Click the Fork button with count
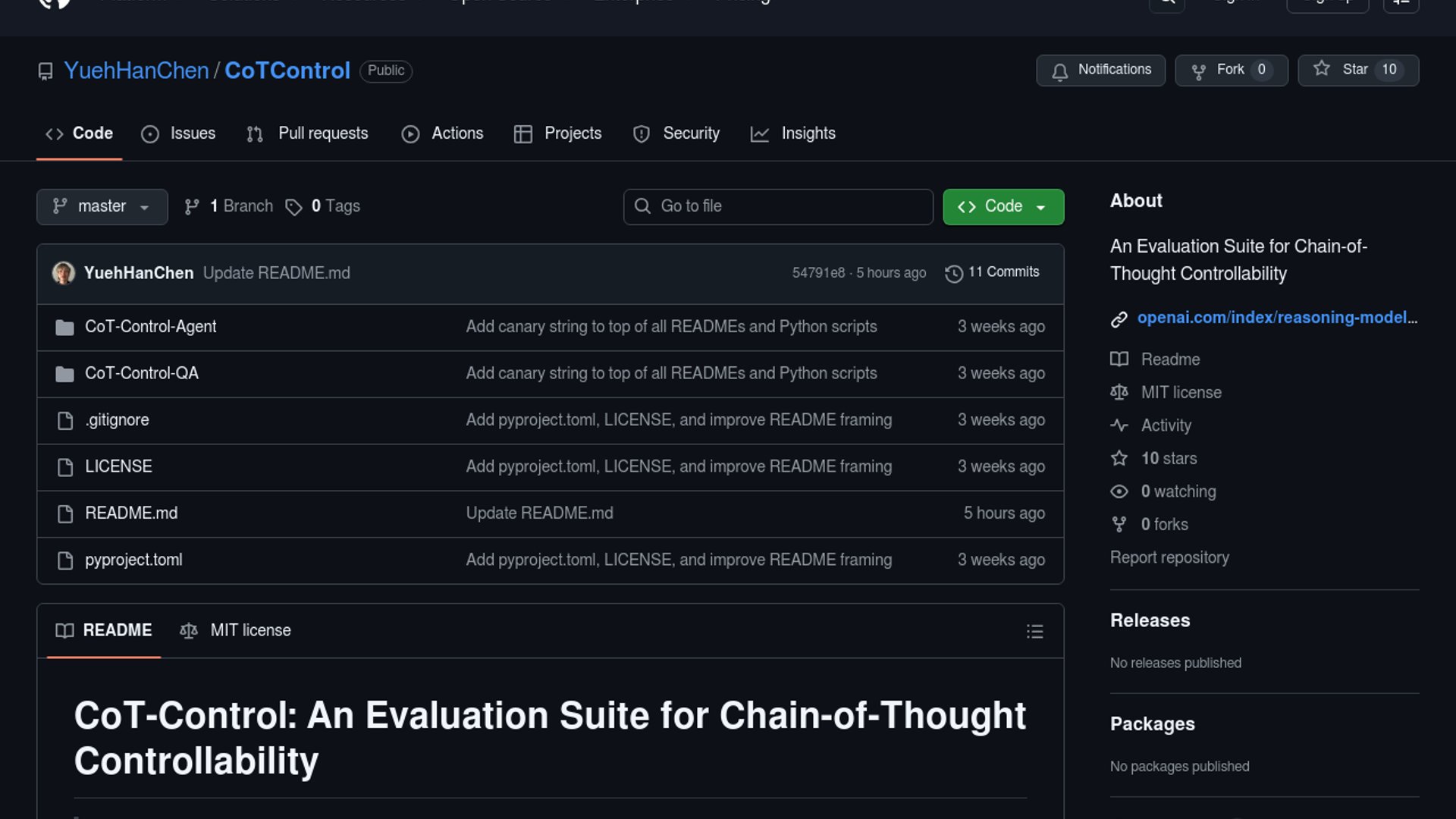Viewport: 1456px width, 819px height. pos(1231,70)
